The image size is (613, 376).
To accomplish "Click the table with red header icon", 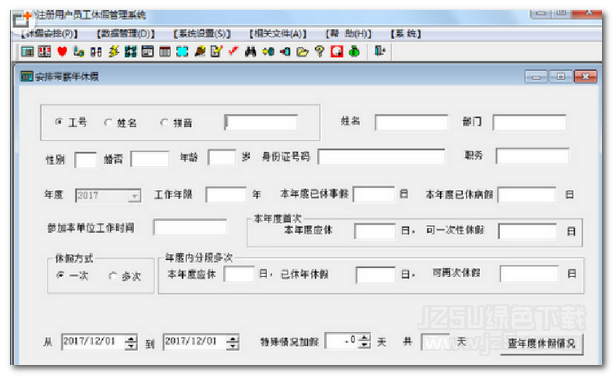I will tap(165, 52).
